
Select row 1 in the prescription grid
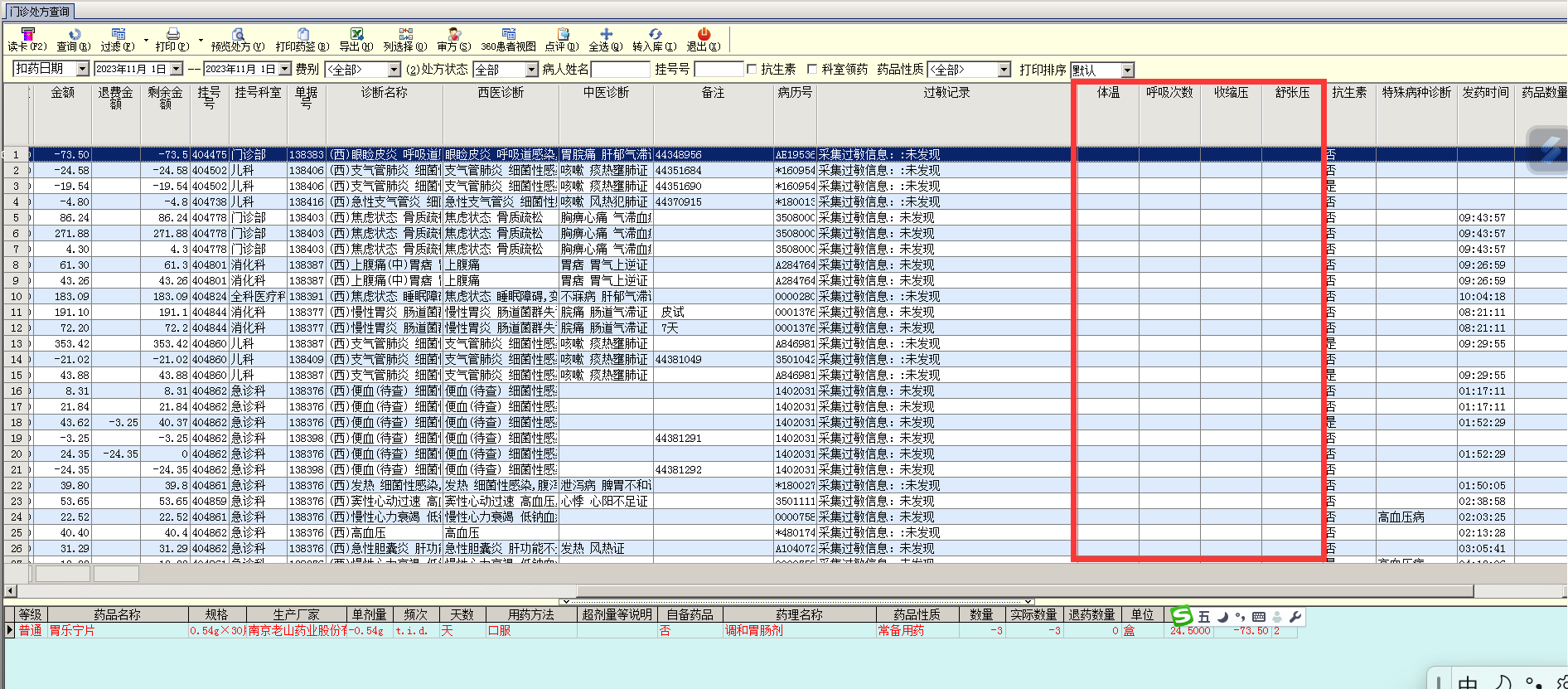point(784,154)
